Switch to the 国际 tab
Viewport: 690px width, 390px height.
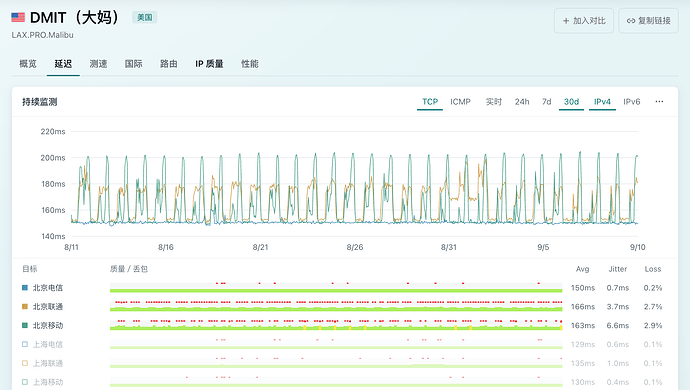[133, 64]
